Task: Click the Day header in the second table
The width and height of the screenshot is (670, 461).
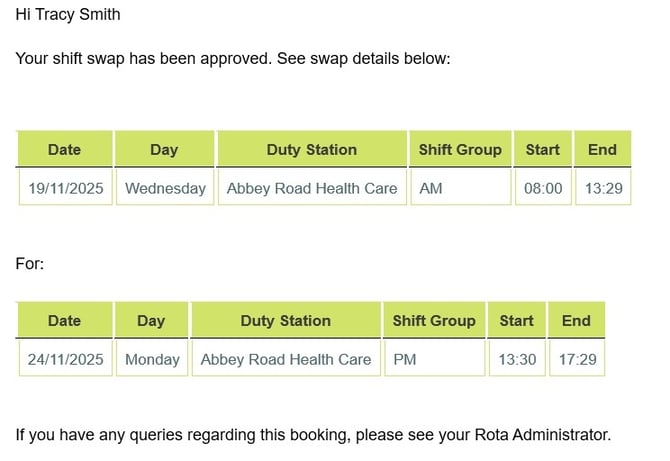Action: (151, 321)
